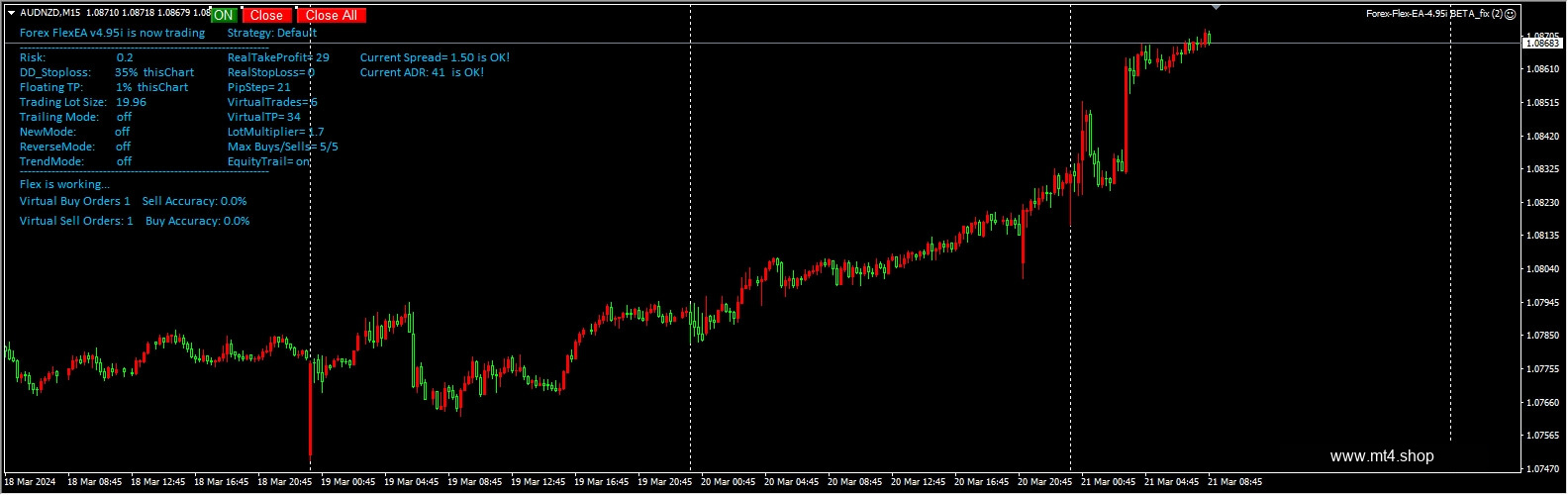Click the gray chart shift triangle marker

click(x=1216, y=7)
